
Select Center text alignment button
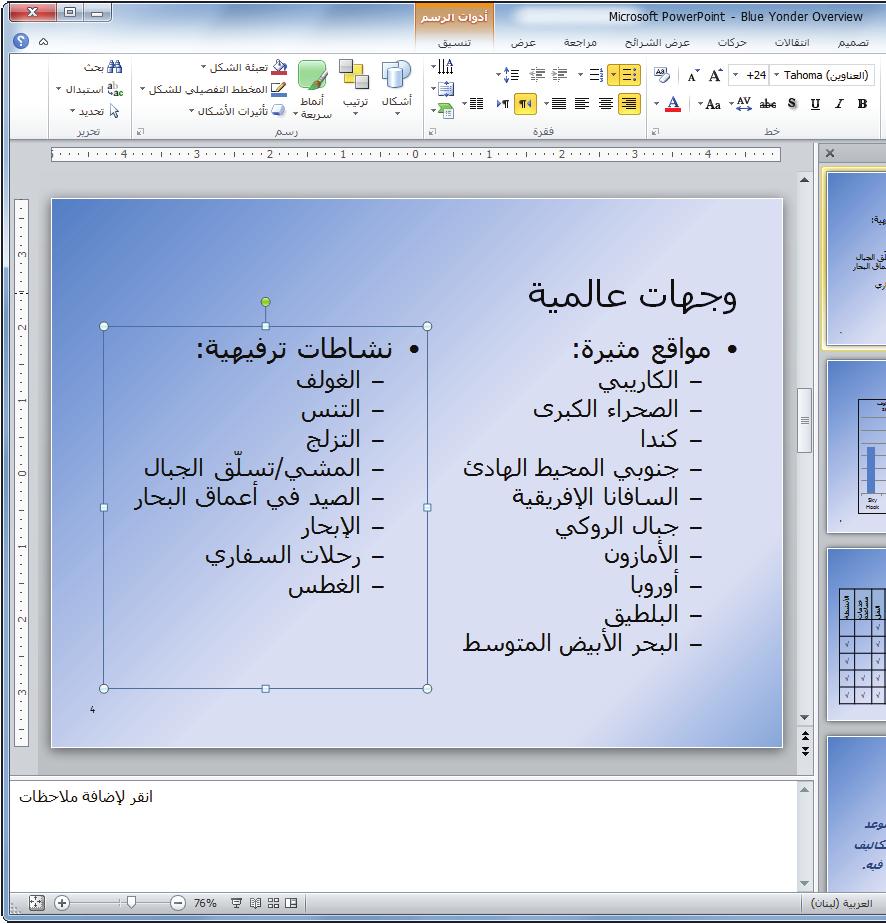606,104
